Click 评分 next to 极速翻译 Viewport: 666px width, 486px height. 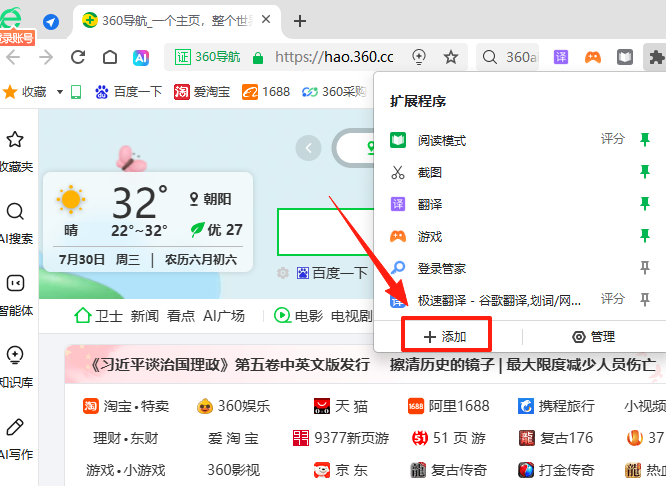(x=612, y=299)
